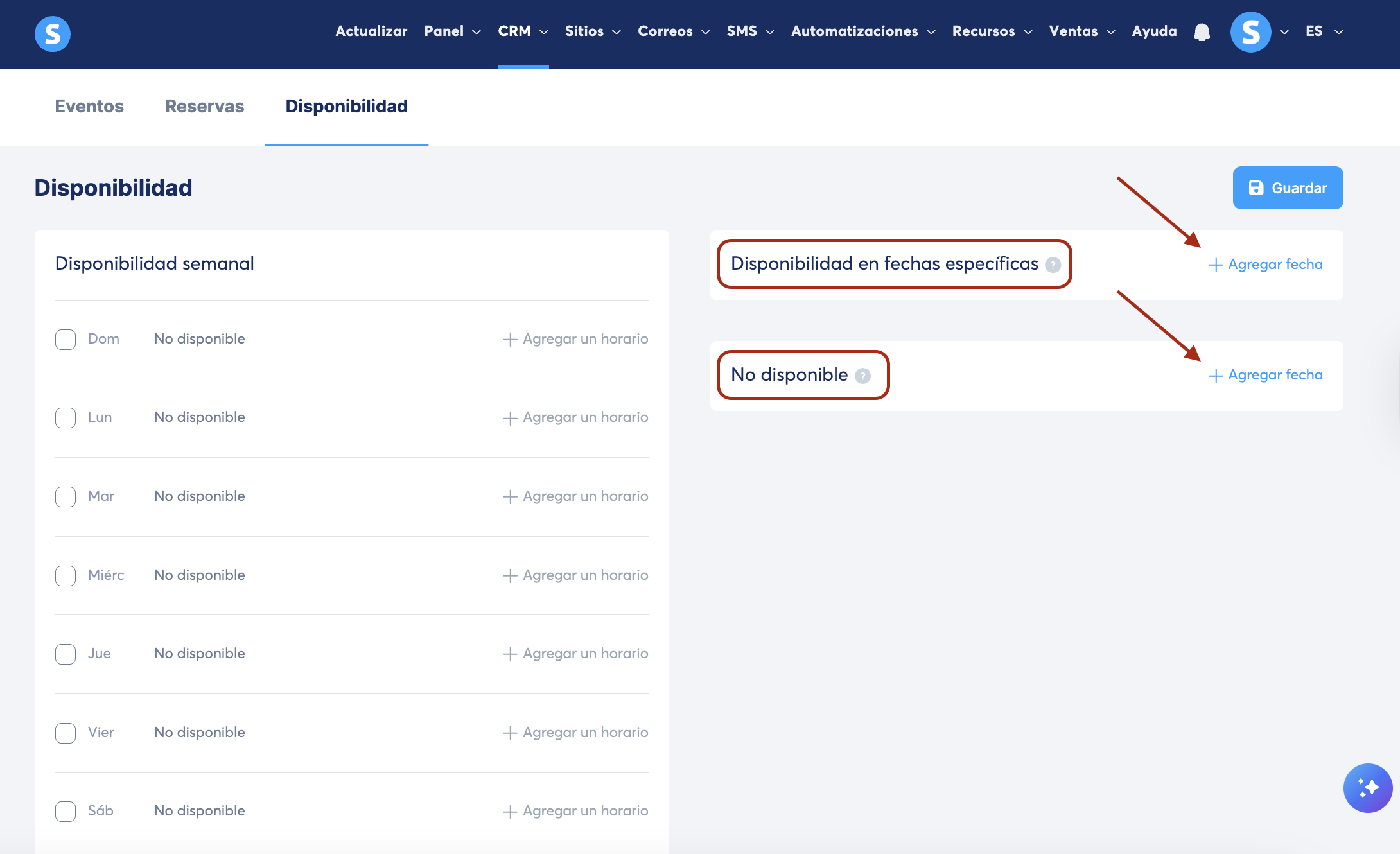The height and width of the screenshot is (854, 1400).
Task: Click help icon beside Disponibilidad en fechas específicas
Action: point(1053,265)
